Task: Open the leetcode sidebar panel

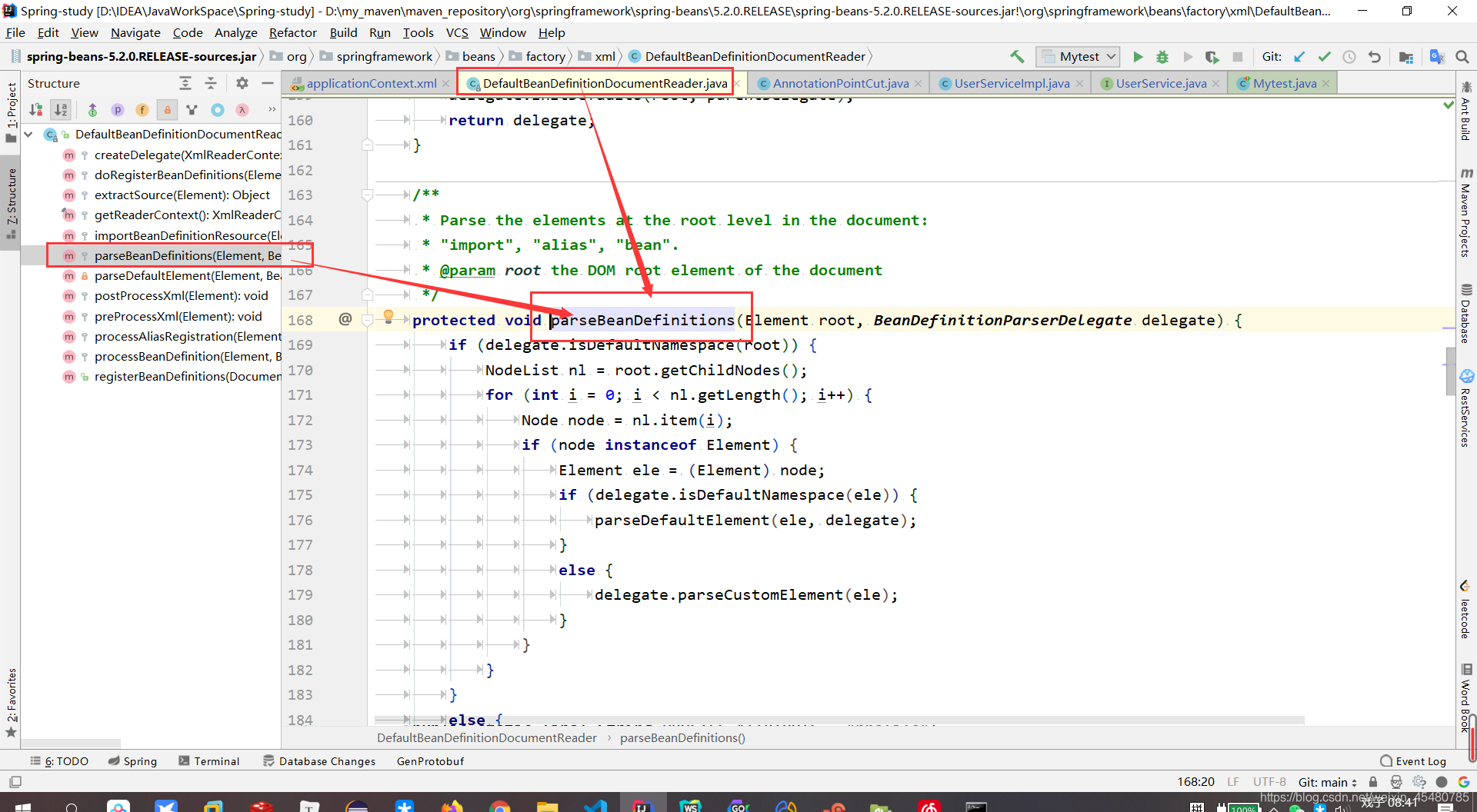Action: coord(1468,607)
